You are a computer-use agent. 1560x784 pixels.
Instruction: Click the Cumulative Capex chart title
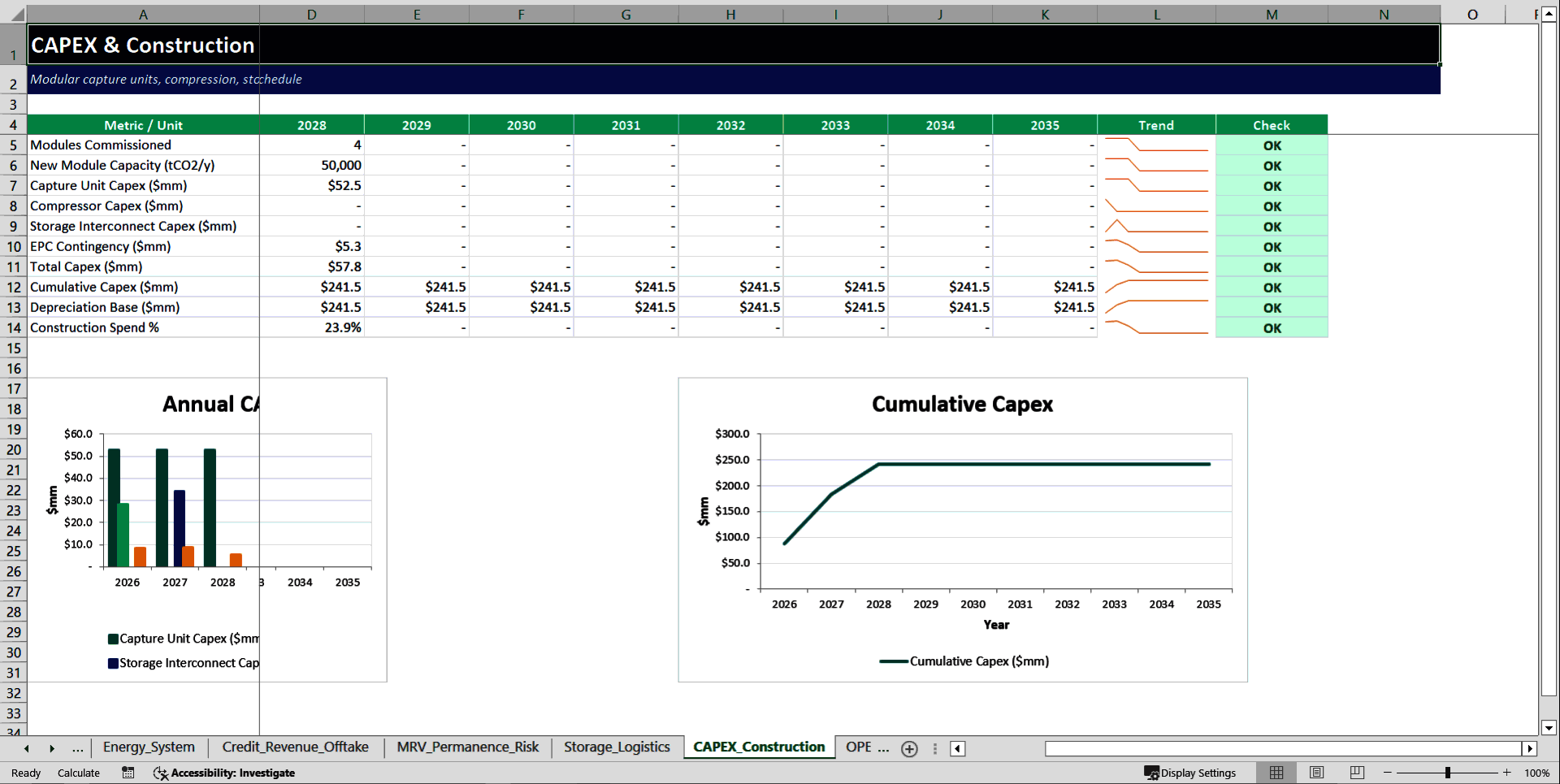coord(962,405)
